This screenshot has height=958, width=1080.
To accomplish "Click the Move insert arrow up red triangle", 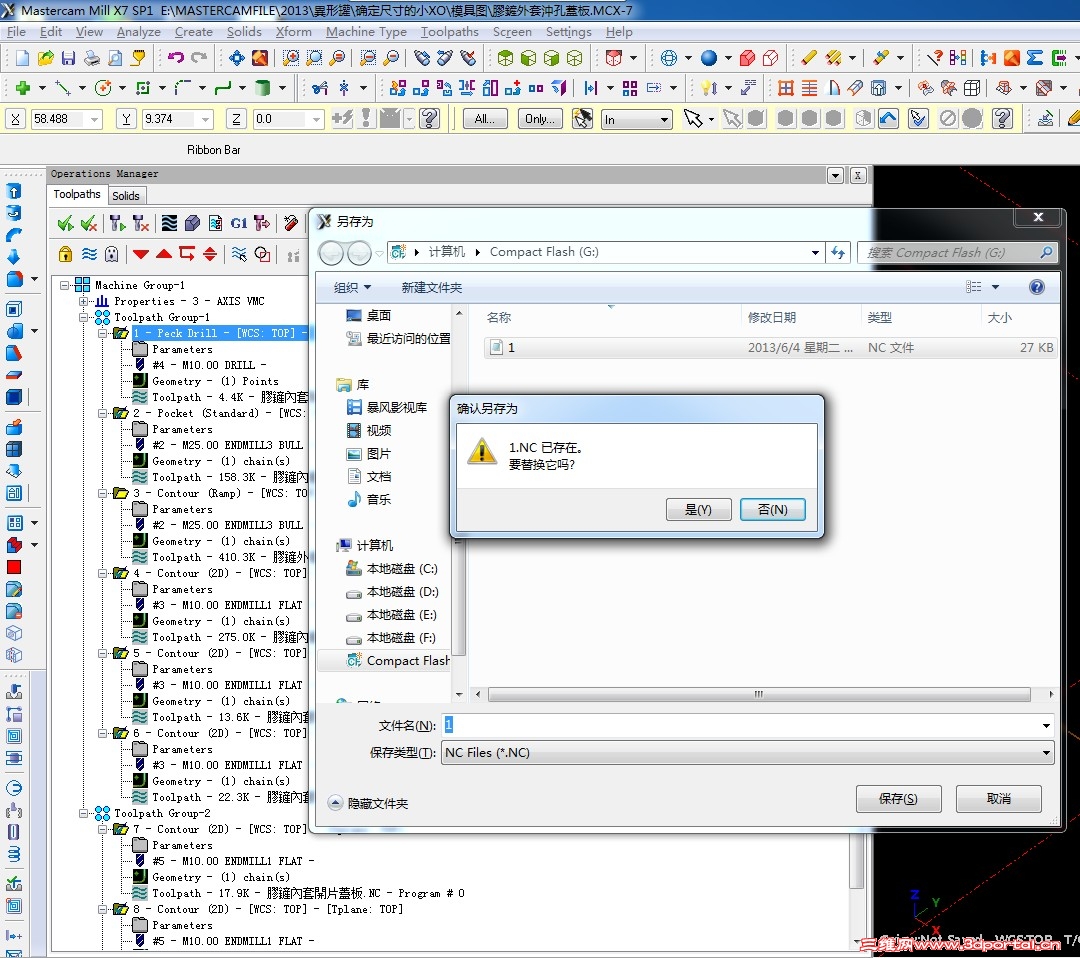I will pyautogui.click(x=164, y=254).
